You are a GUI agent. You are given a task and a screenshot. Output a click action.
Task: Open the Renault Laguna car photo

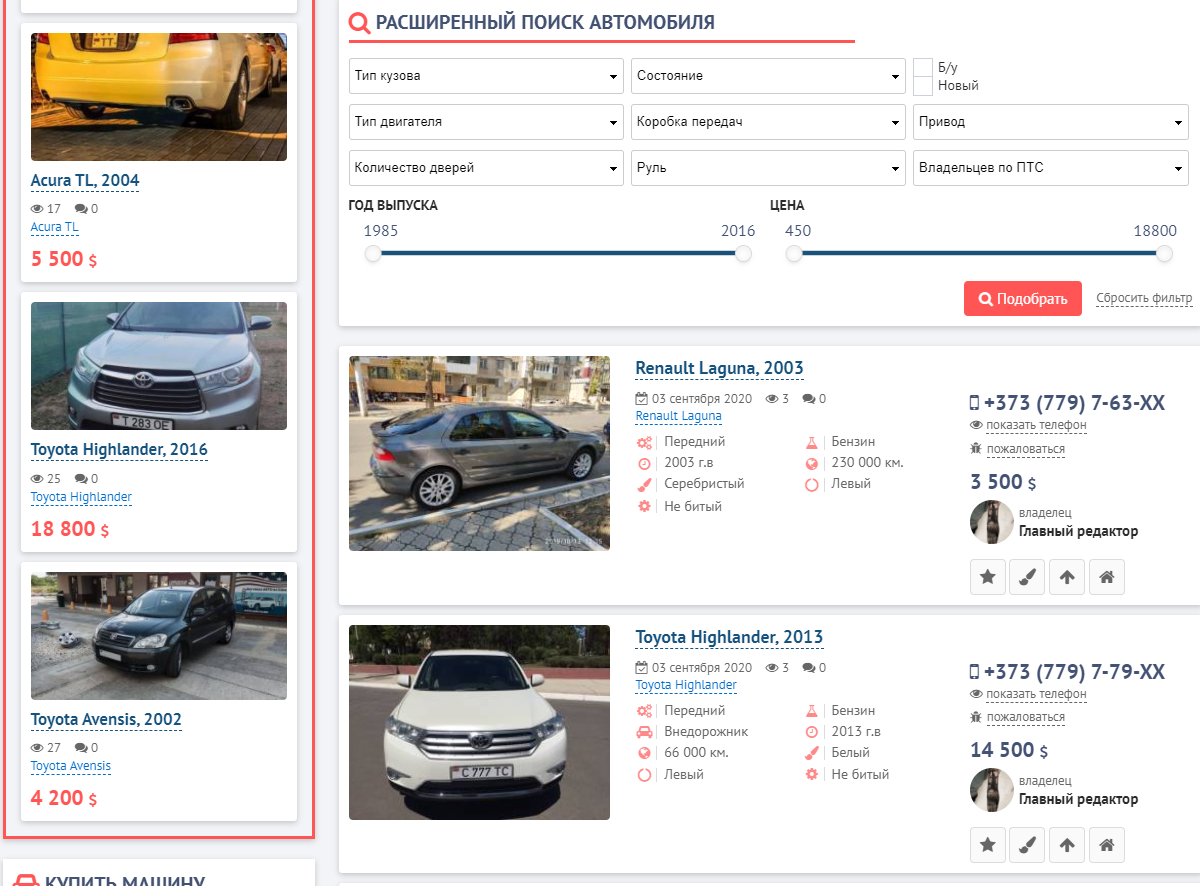(479, 453)
